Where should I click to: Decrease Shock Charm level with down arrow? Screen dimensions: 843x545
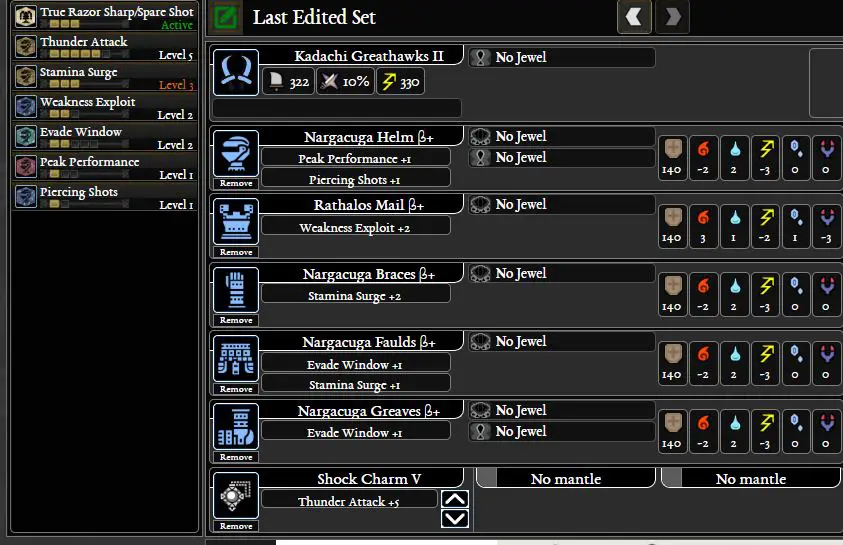[455, 519]
